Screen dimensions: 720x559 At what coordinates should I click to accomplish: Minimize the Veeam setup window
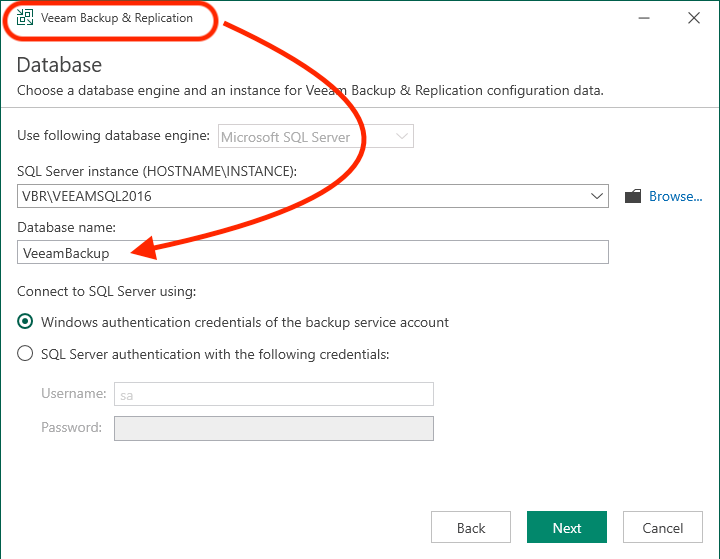click(x=644, y=18)
